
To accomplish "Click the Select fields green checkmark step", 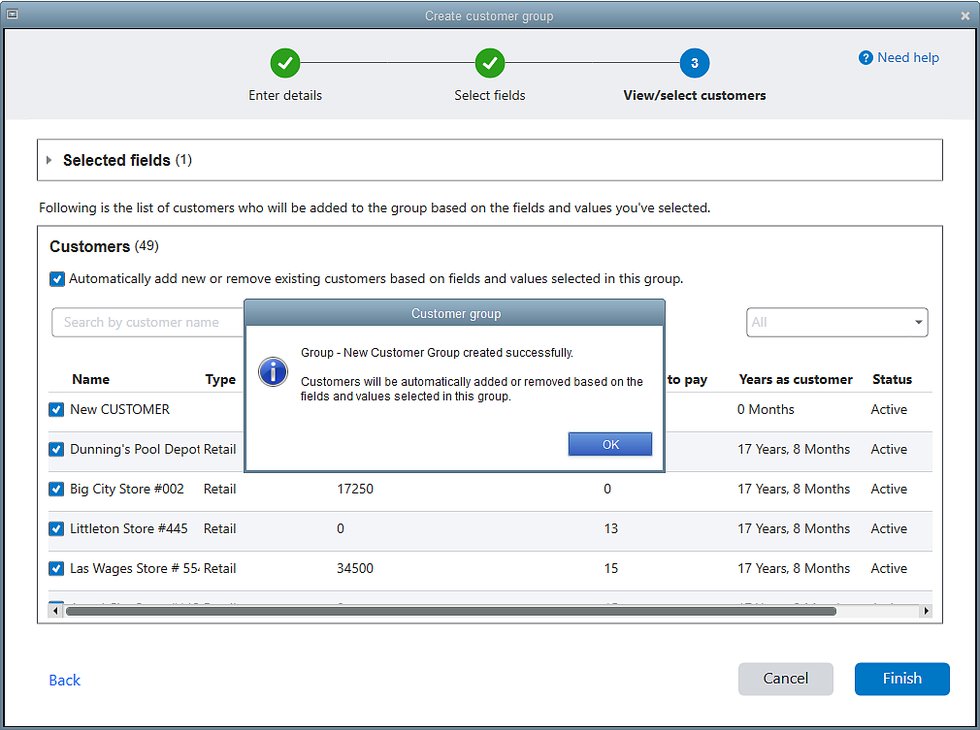I will [490, 64].
